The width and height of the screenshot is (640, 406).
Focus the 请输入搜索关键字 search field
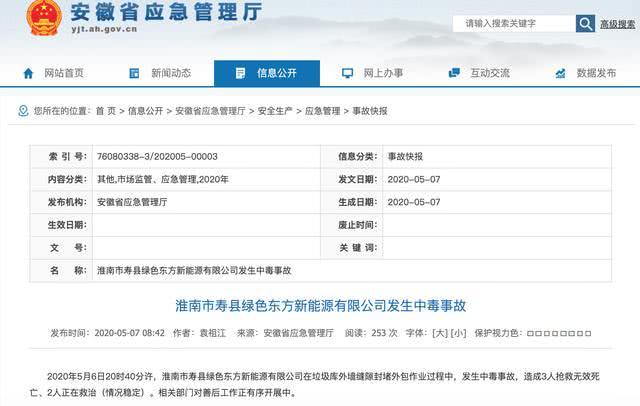tap(514, 24)
